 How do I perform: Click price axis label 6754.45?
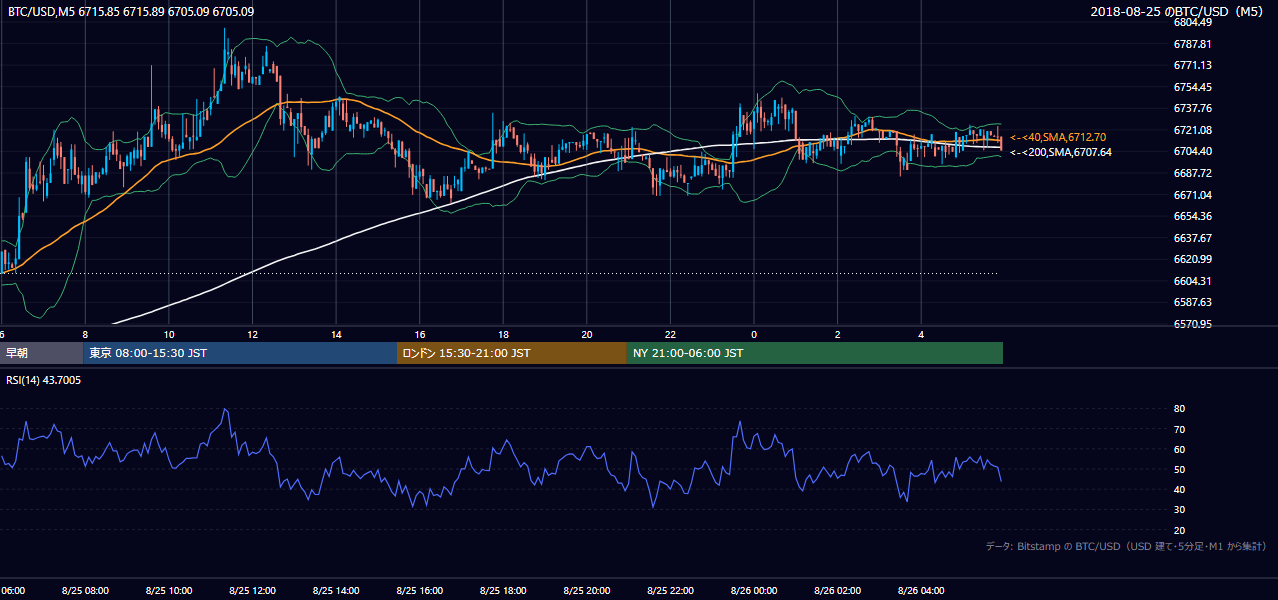[1193, 87]
